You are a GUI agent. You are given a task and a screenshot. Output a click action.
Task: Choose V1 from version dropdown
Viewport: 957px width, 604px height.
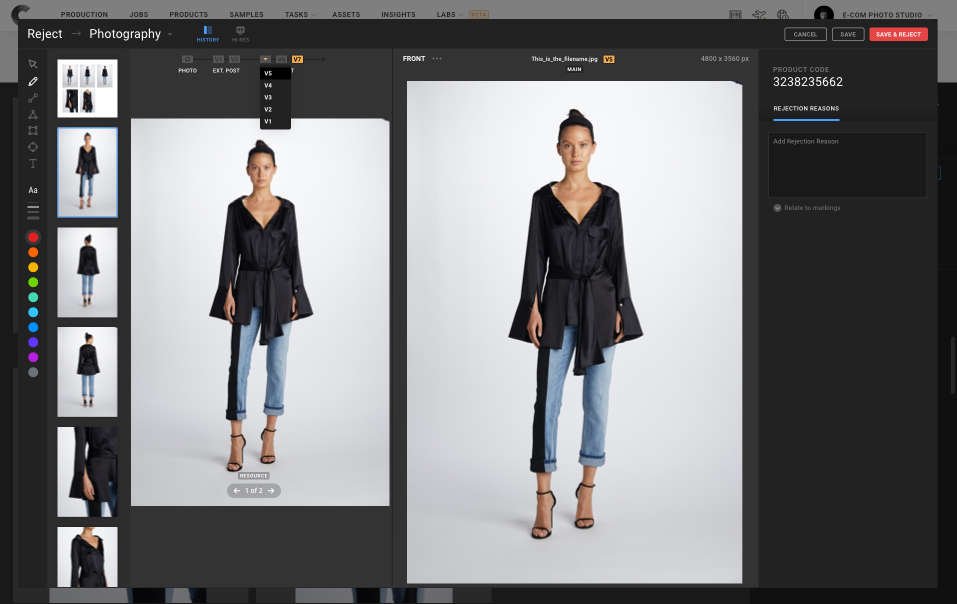(x=275, y=121)
